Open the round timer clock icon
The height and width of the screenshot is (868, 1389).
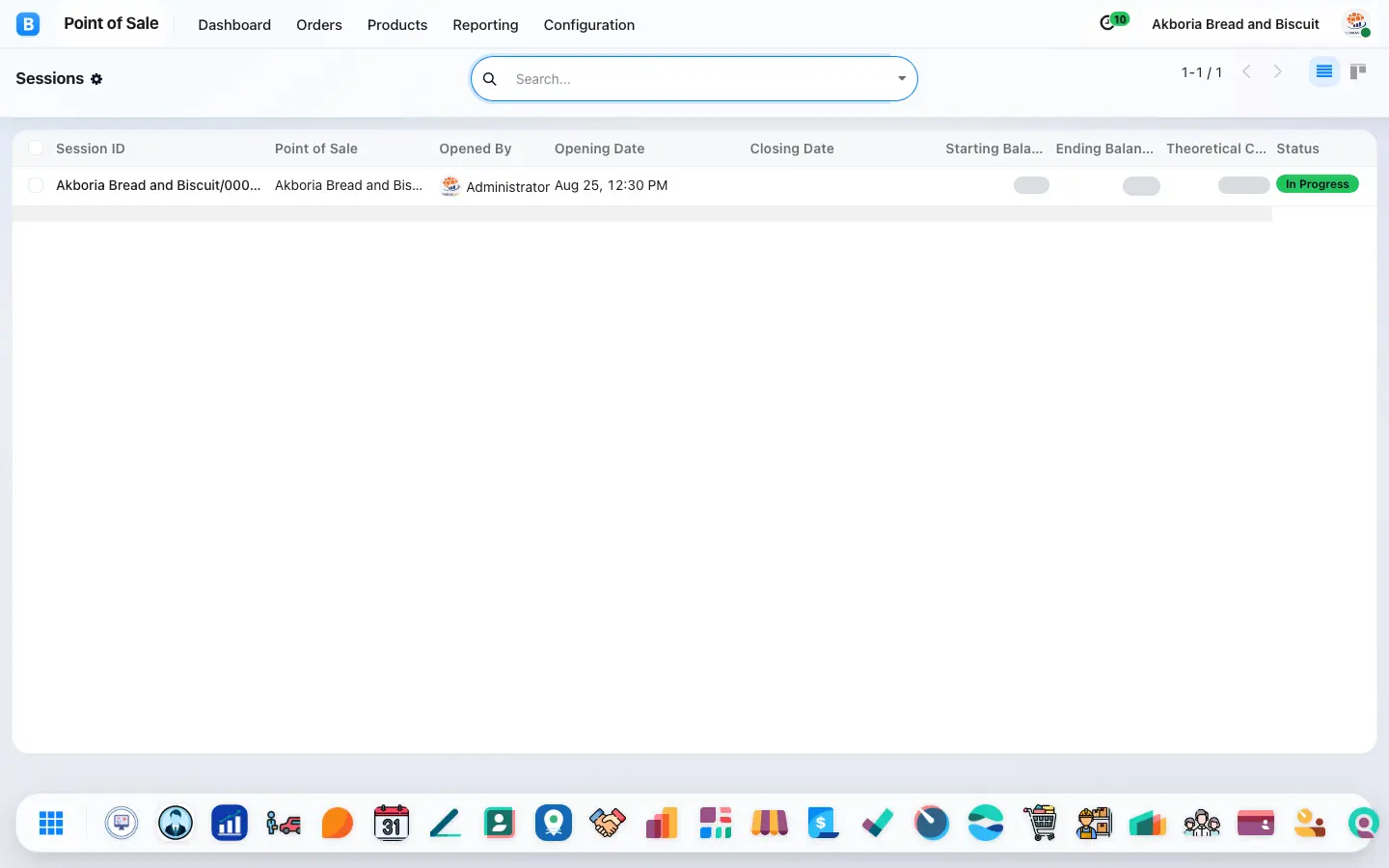point(932,823)
